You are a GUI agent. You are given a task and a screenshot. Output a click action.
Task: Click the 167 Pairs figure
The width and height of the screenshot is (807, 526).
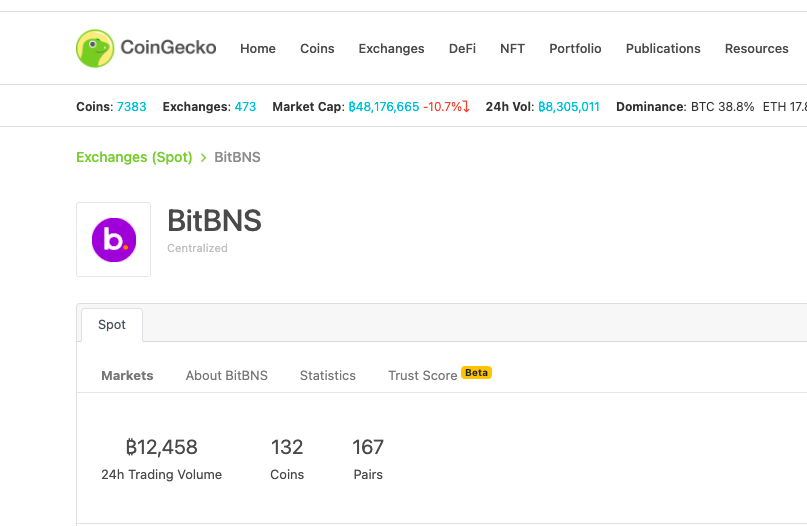[368, 447]
